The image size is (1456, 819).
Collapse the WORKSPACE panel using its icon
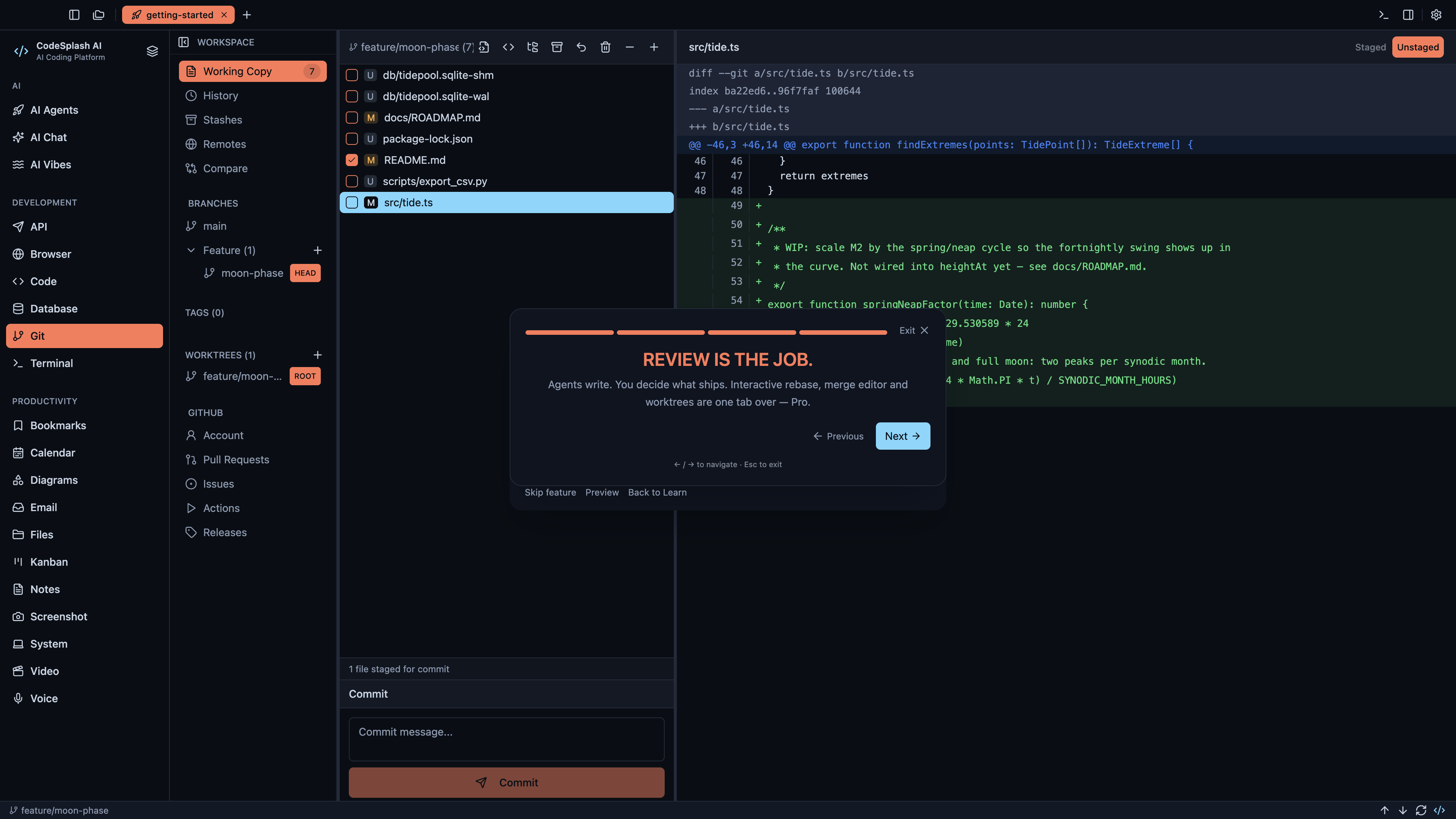click(184, 42)
